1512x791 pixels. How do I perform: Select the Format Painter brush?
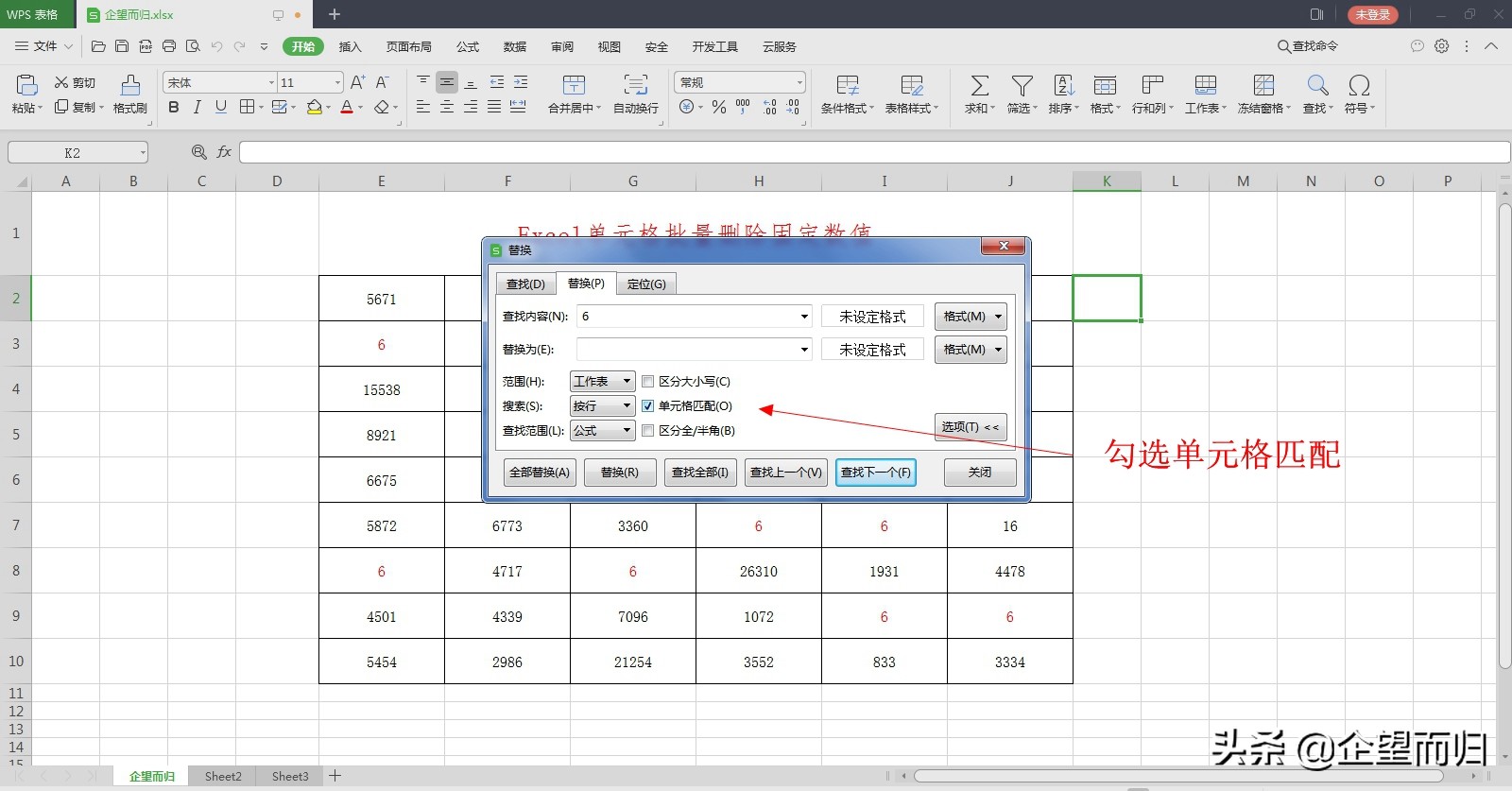pos(130,85)
